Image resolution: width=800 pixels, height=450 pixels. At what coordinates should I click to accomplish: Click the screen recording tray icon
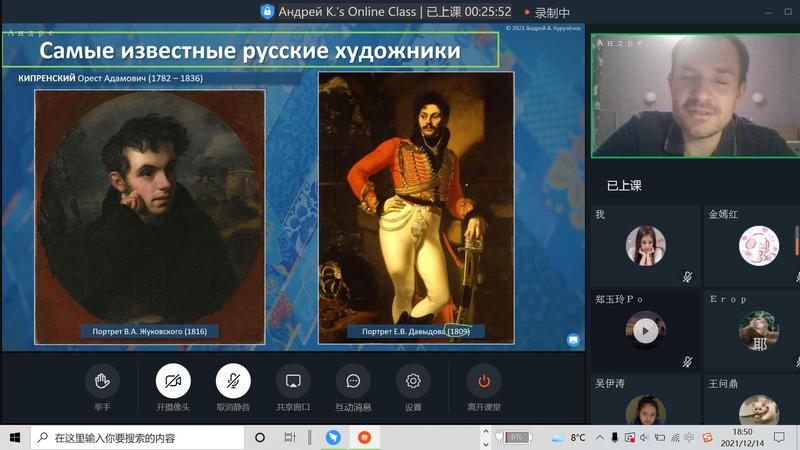click(x=630, y=438)
